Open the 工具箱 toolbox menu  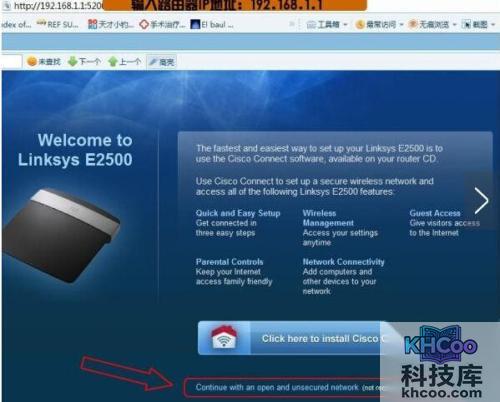tap(327, 24)
